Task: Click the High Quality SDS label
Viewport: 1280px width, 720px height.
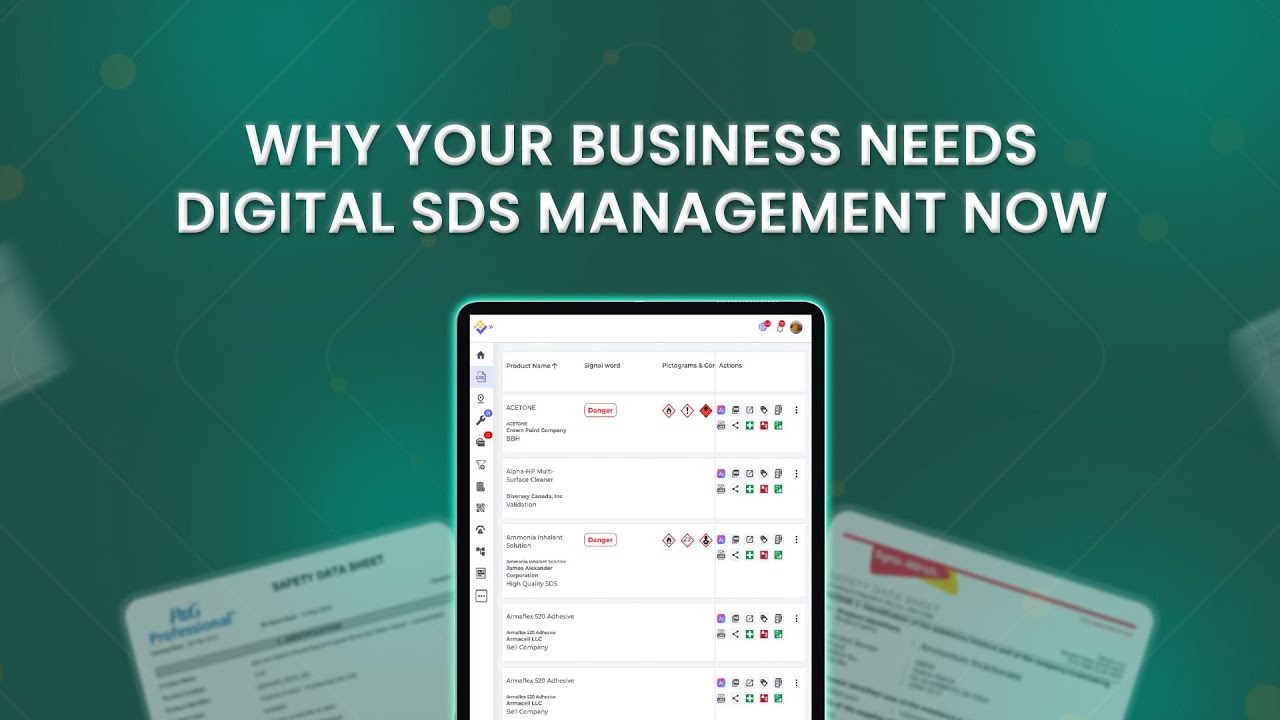Action: 531,583
